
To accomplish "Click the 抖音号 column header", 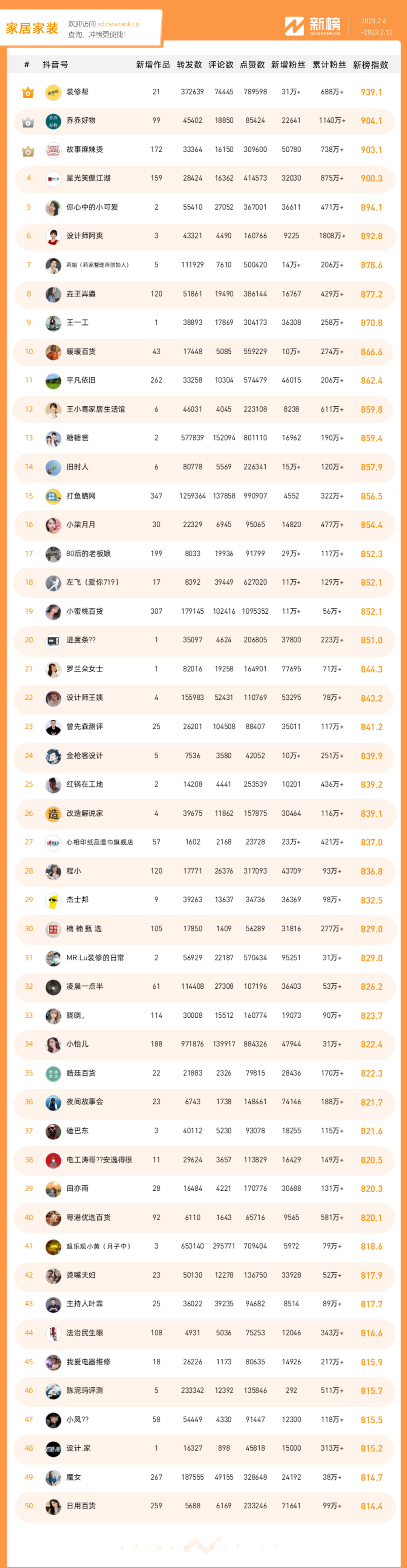I will click(55, 65).
